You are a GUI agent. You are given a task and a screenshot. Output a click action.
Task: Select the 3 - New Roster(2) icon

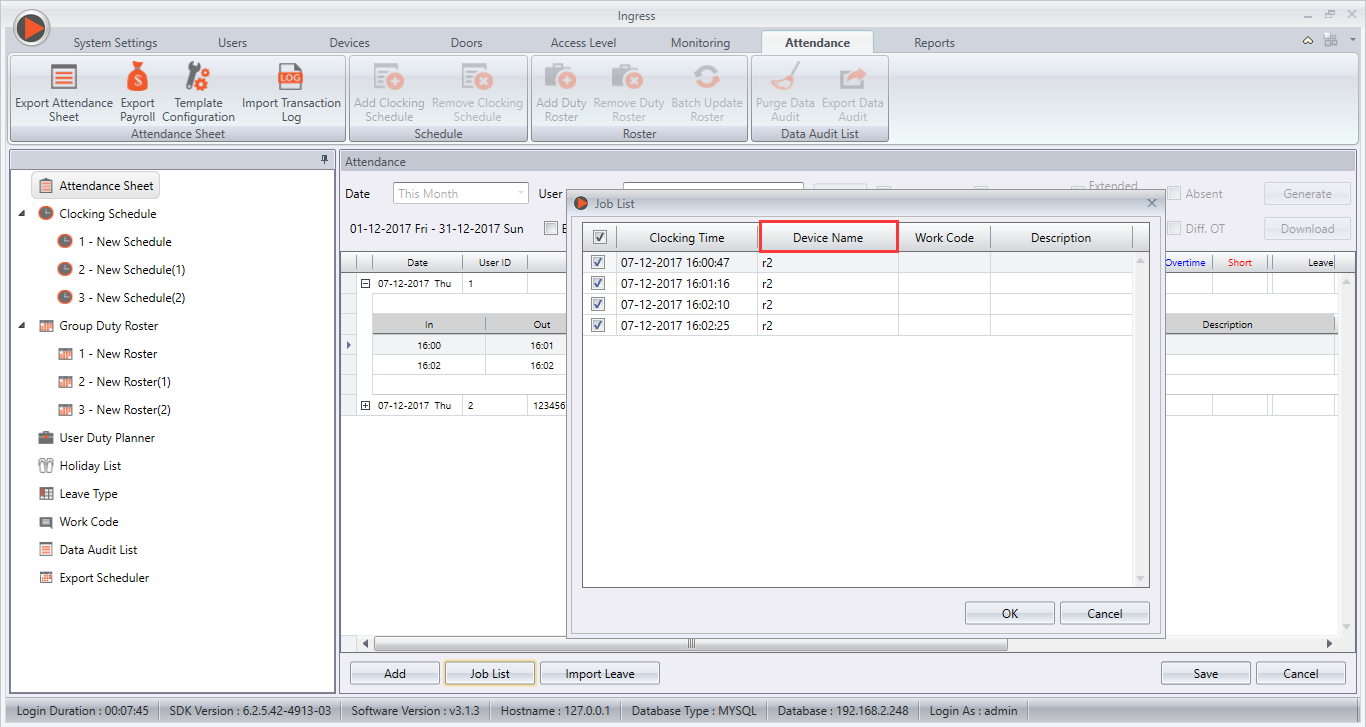point(65,410)
